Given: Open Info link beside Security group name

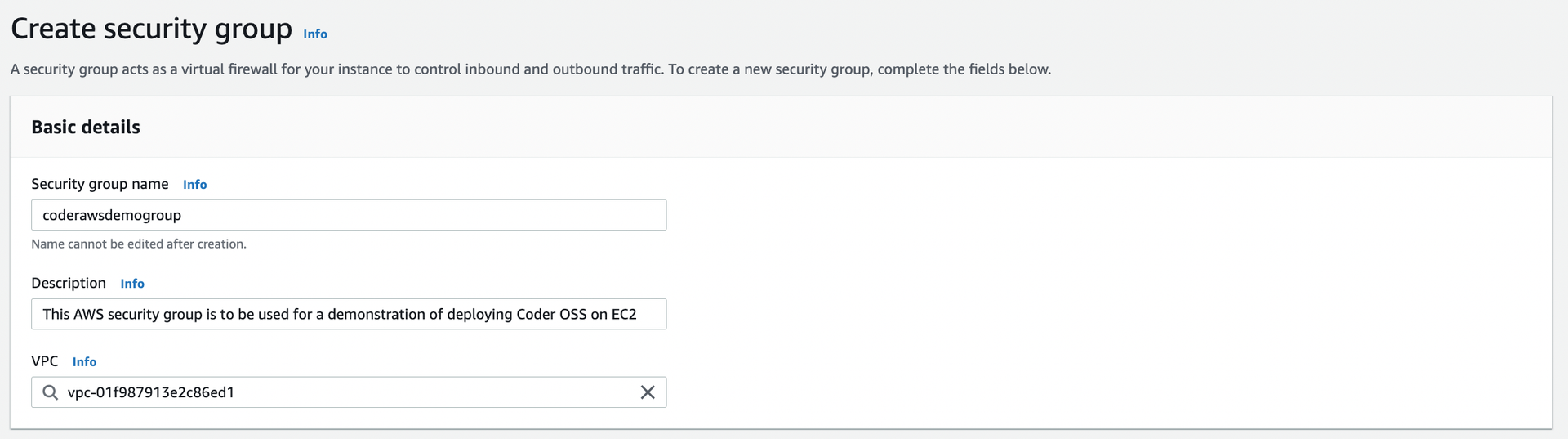Looking at the screenshot, I should 194,185.
